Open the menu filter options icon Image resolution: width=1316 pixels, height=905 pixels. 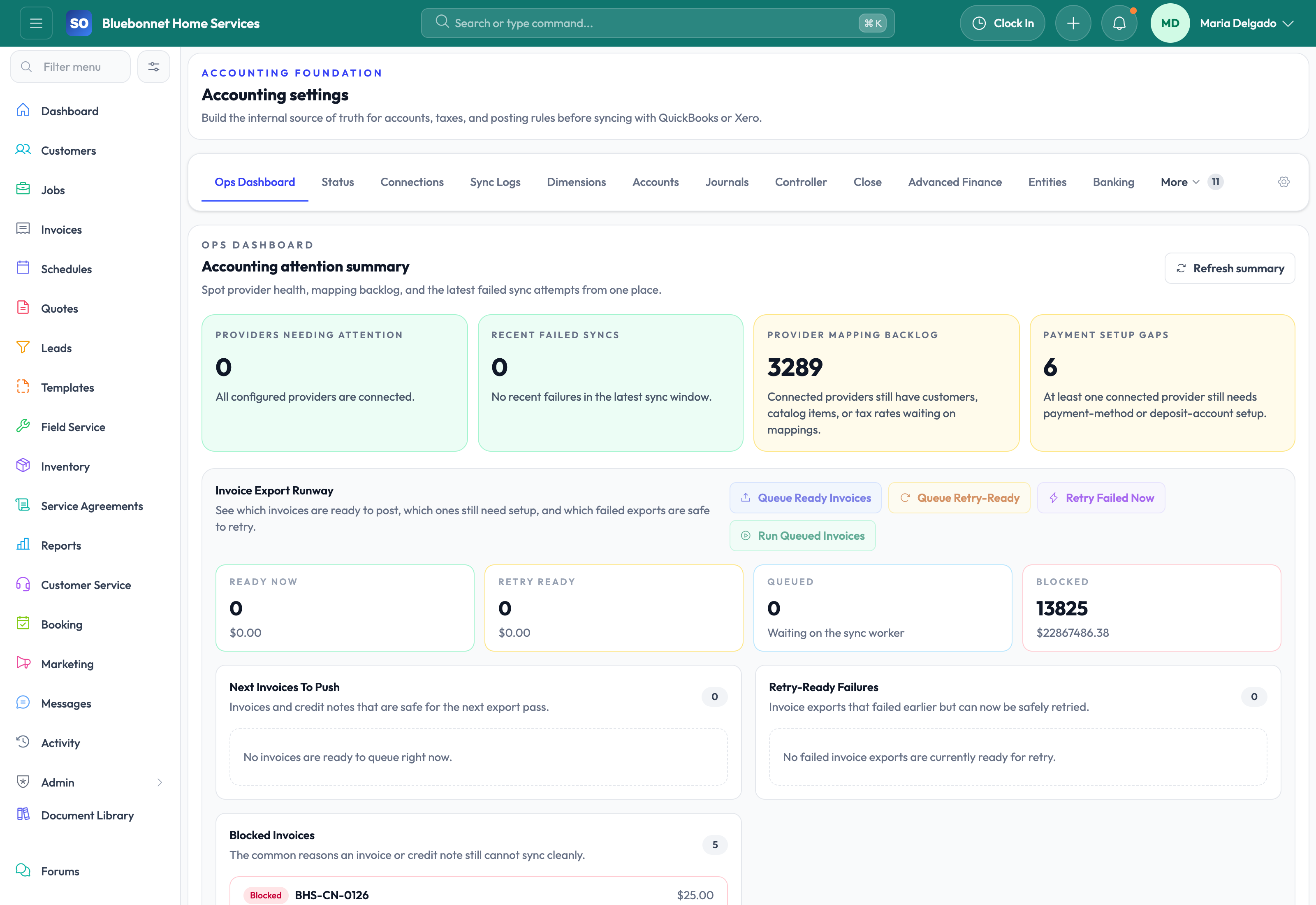pos(153,67)
